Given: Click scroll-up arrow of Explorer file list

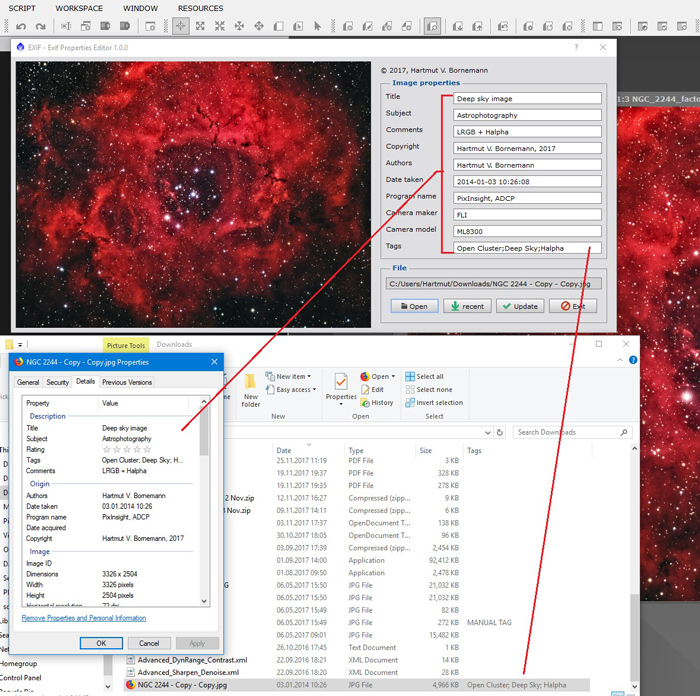Looking at the screenshot, I should point(634,448).
